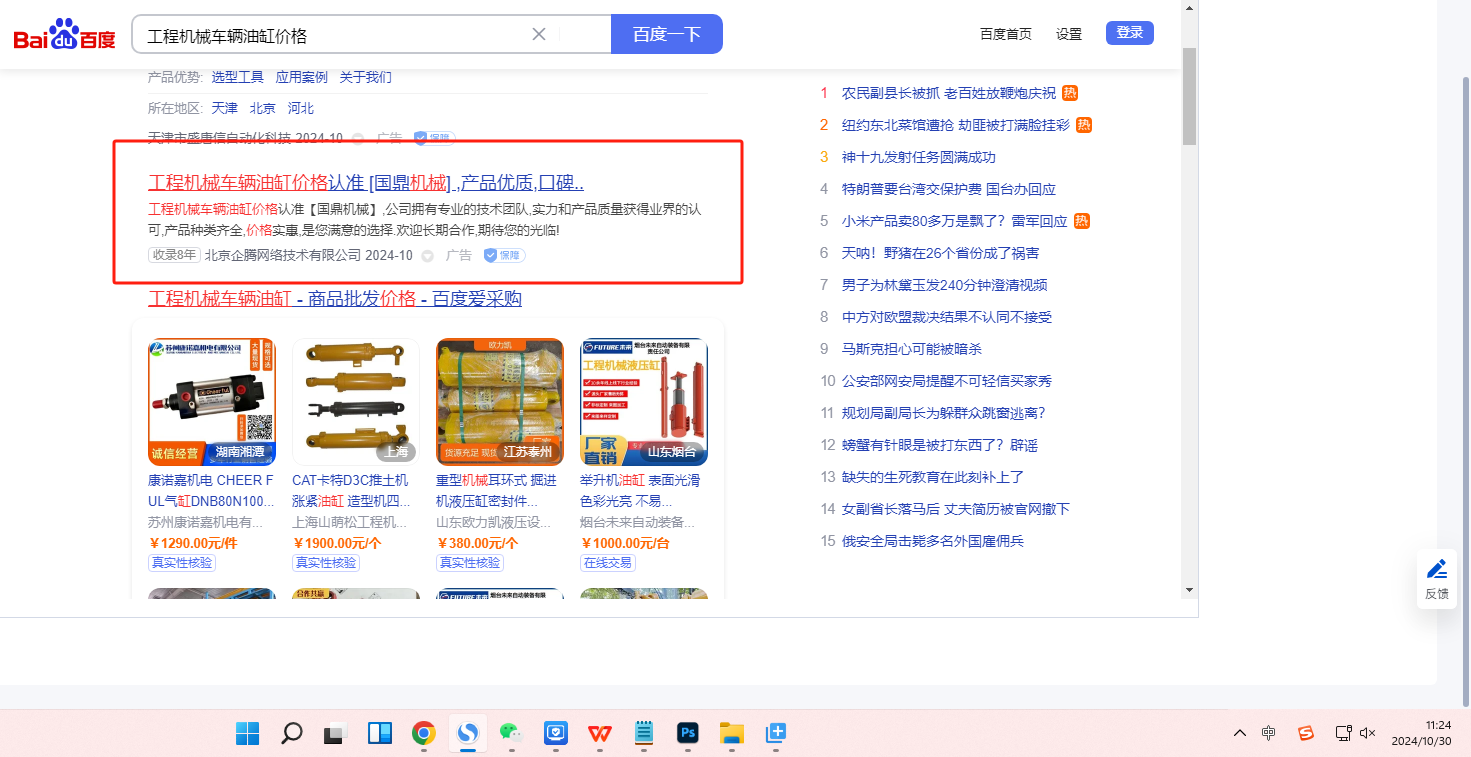Screen dimensions: 1471x757
Task: Open hot search 神十九发射任务圆满成功
Action: (x=919, y=157)
